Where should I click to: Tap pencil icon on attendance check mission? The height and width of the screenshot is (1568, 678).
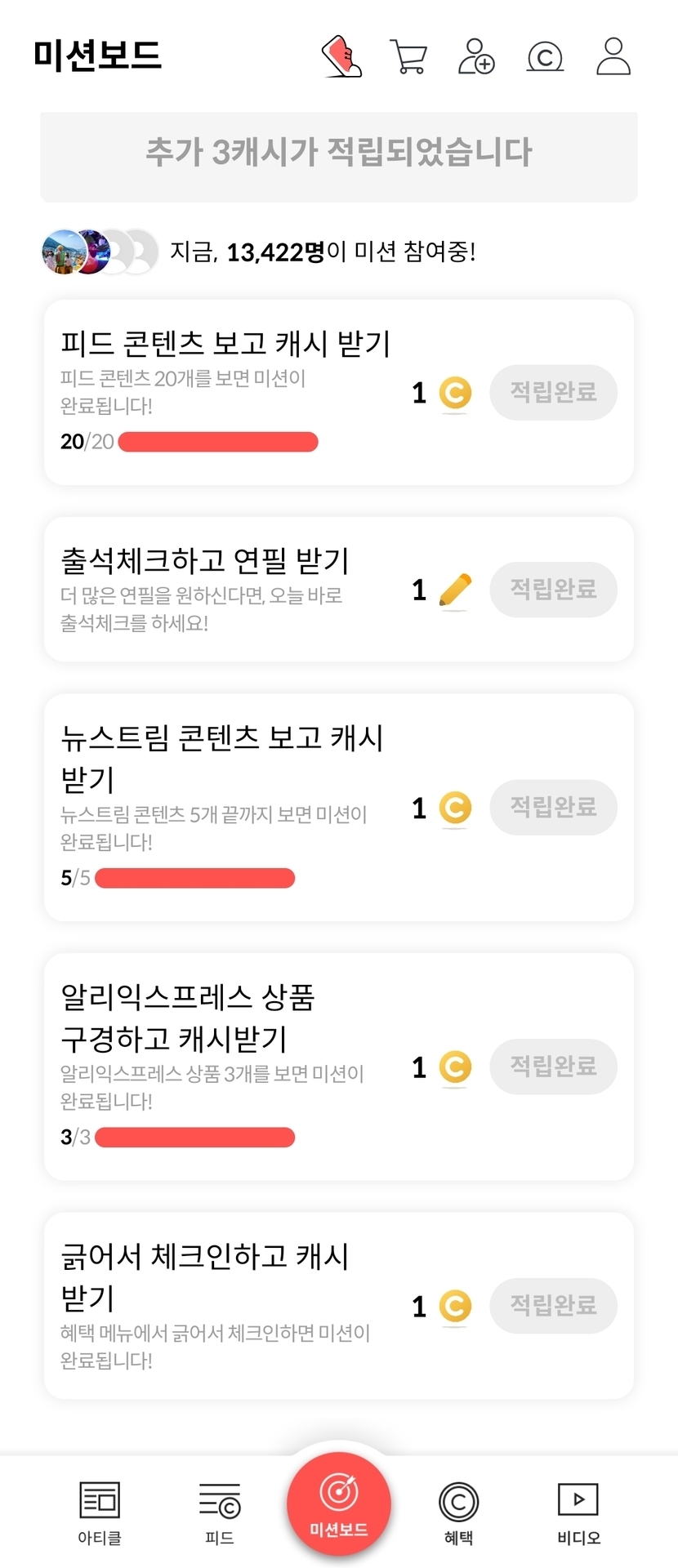click(455, 590)
